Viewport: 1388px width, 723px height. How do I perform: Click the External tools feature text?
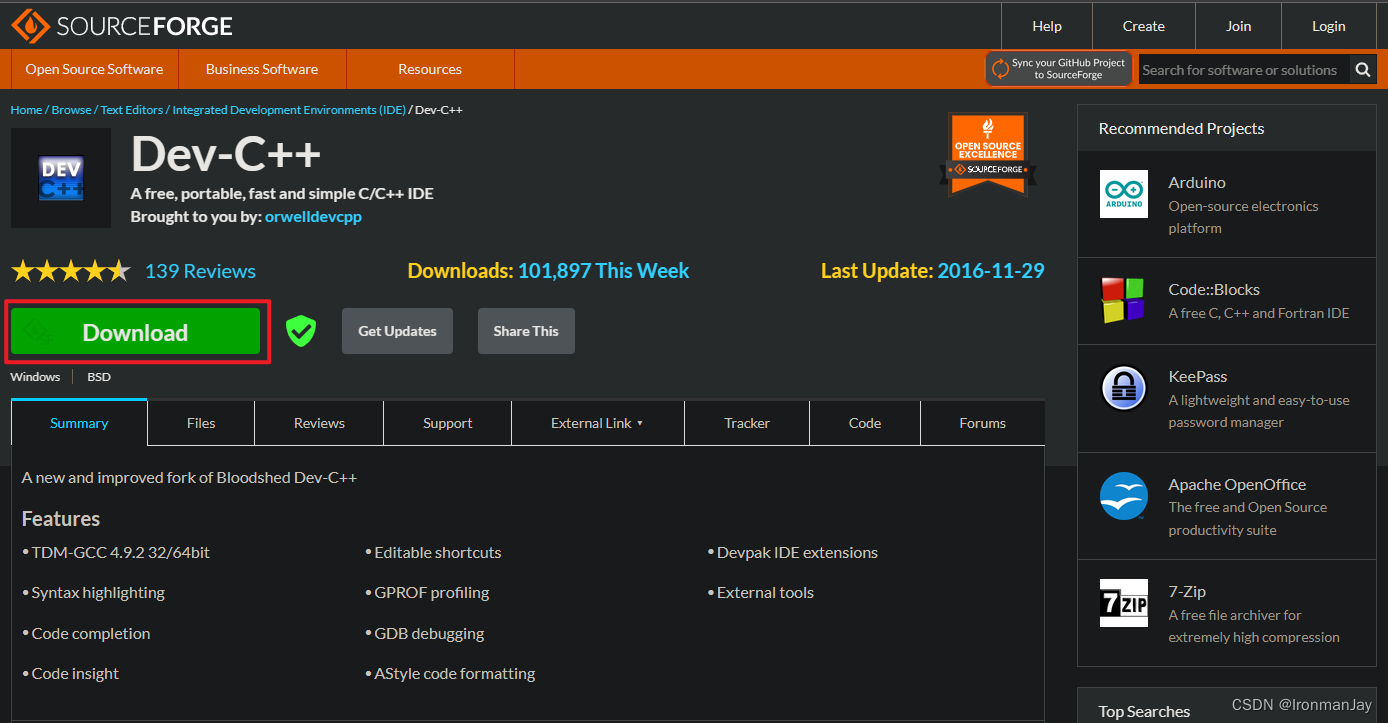[x=765, y=592]
